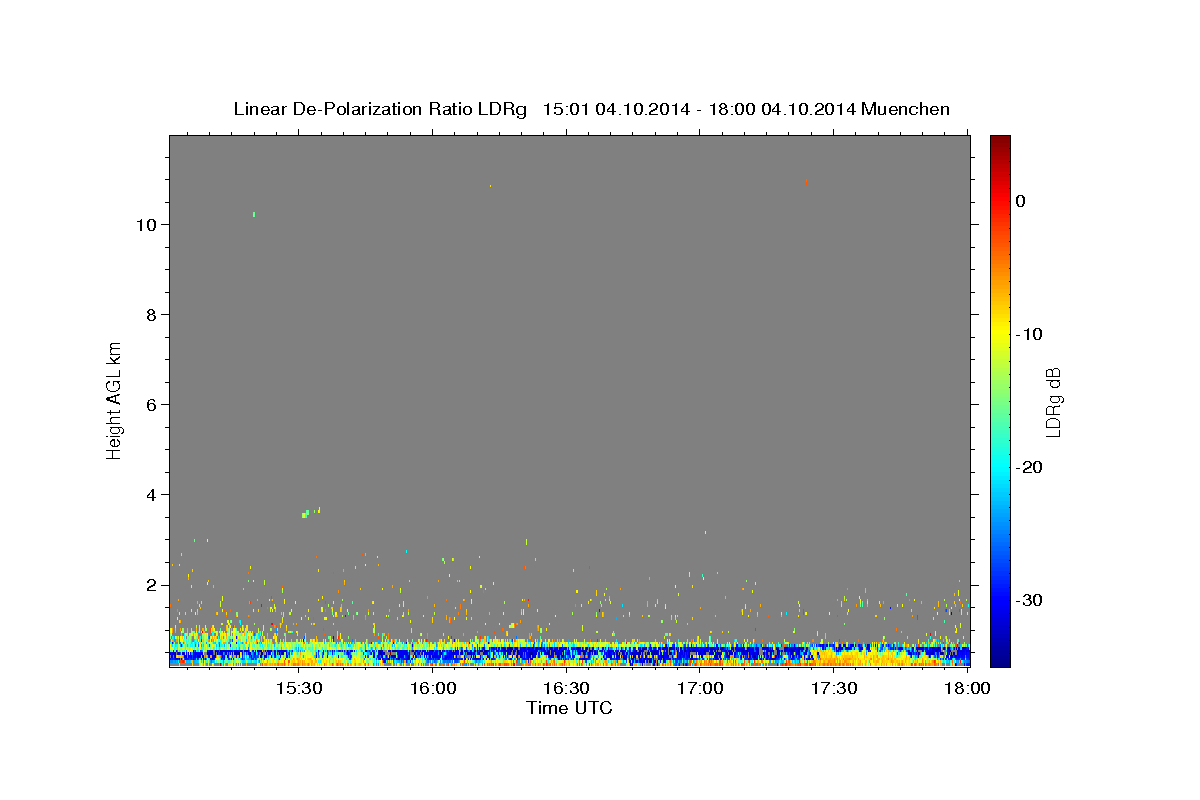Image resolution: width=1200 pixels, height=800 pixels.
Task: Click the height tick label 8
Action: tap(153, 314)
